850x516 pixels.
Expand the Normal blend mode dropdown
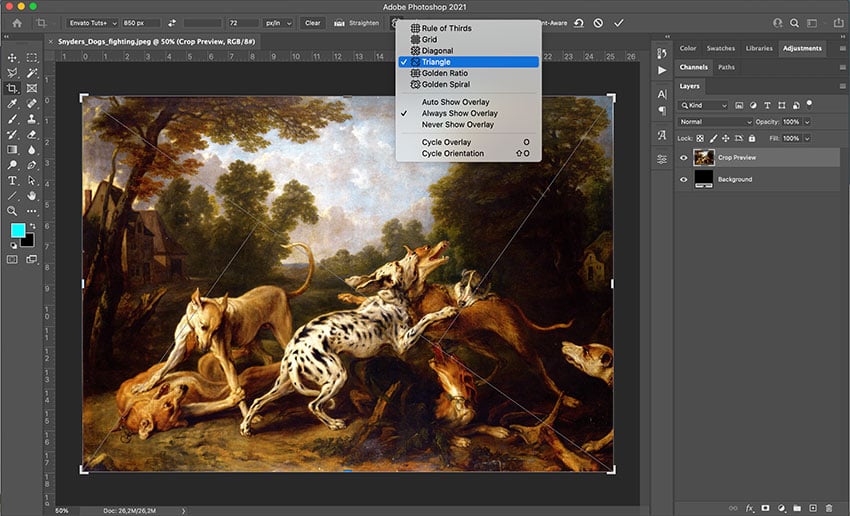coord(715,121)
